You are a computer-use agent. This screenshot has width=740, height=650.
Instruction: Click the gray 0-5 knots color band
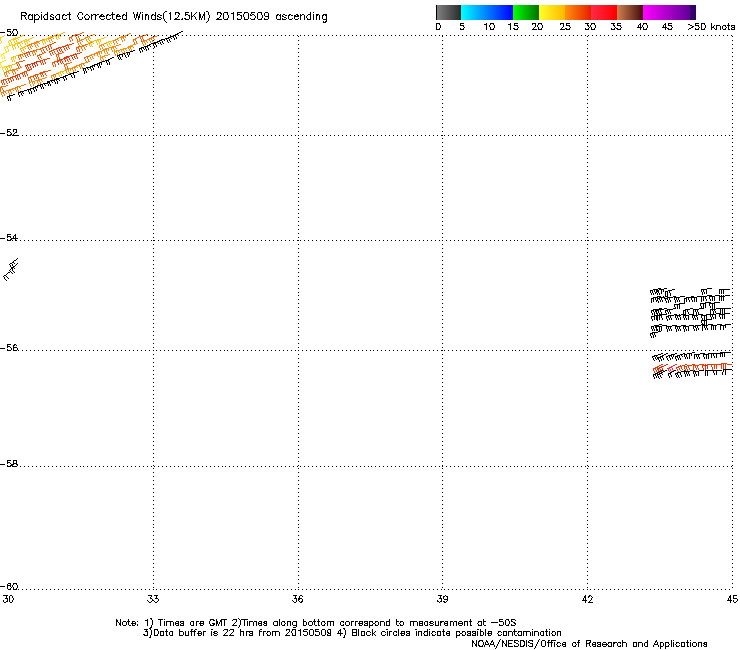tap(448, 12)
